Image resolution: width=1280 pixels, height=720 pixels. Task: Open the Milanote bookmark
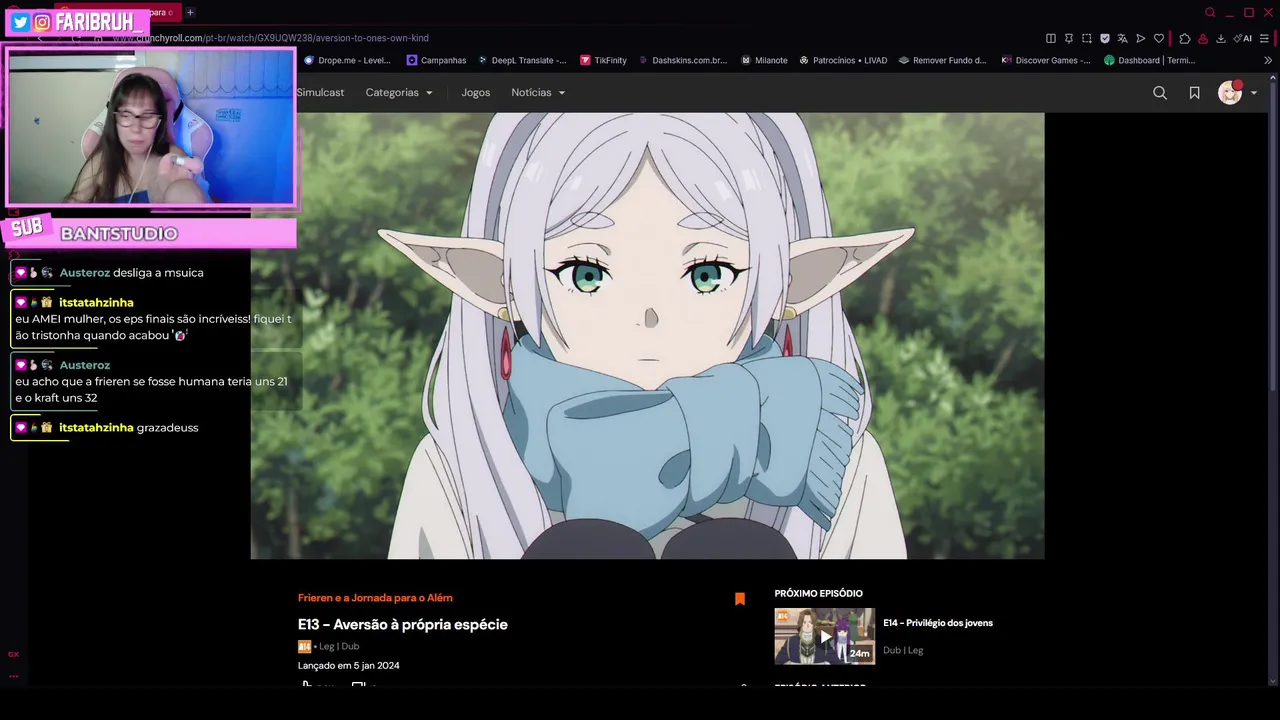pyautogui.click(x=764, y=60)
